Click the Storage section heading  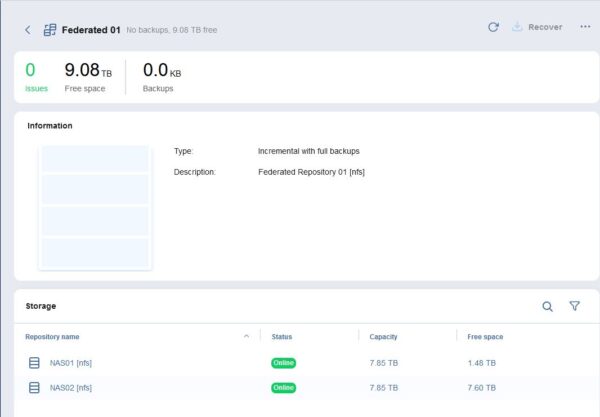(x=41, y=306)
